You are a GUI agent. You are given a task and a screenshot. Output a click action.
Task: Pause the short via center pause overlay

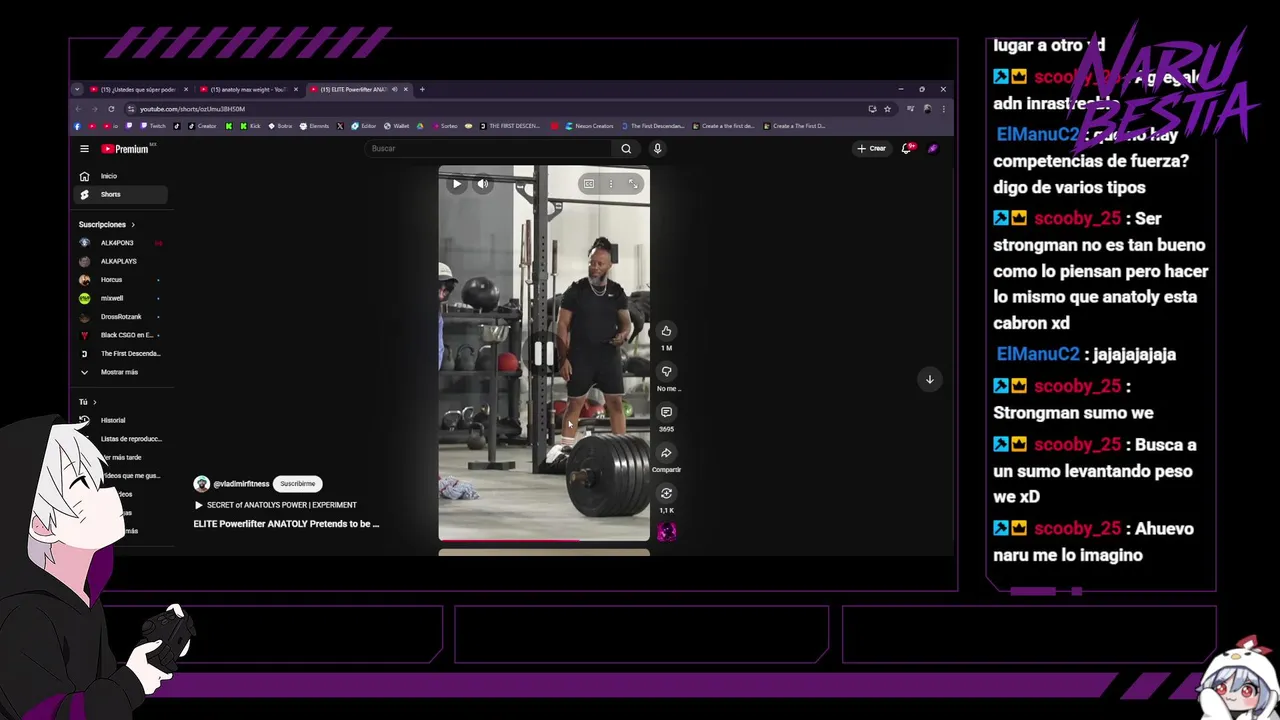tap(544, 353)
